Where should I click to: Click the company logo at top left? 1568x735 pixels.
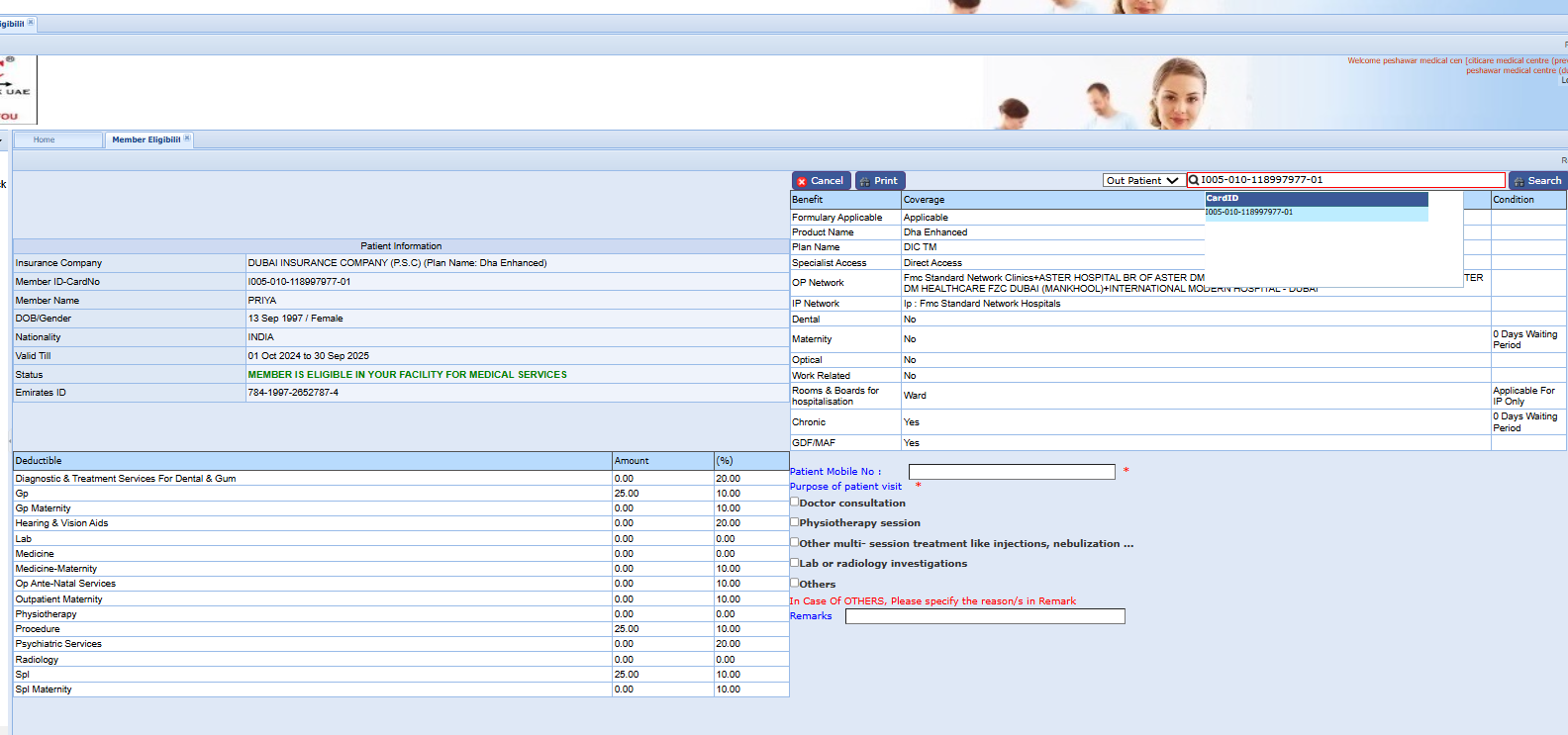point(17,91)
